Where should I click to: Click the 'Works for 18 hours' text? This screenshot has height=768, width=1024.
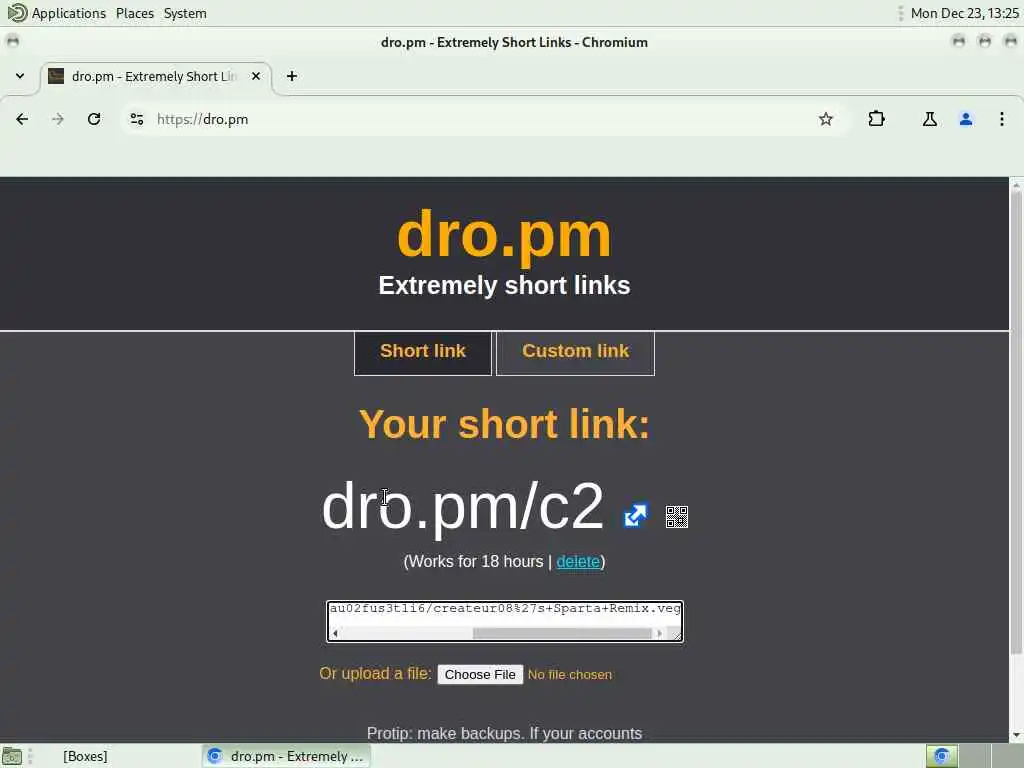tap(475, 562)
